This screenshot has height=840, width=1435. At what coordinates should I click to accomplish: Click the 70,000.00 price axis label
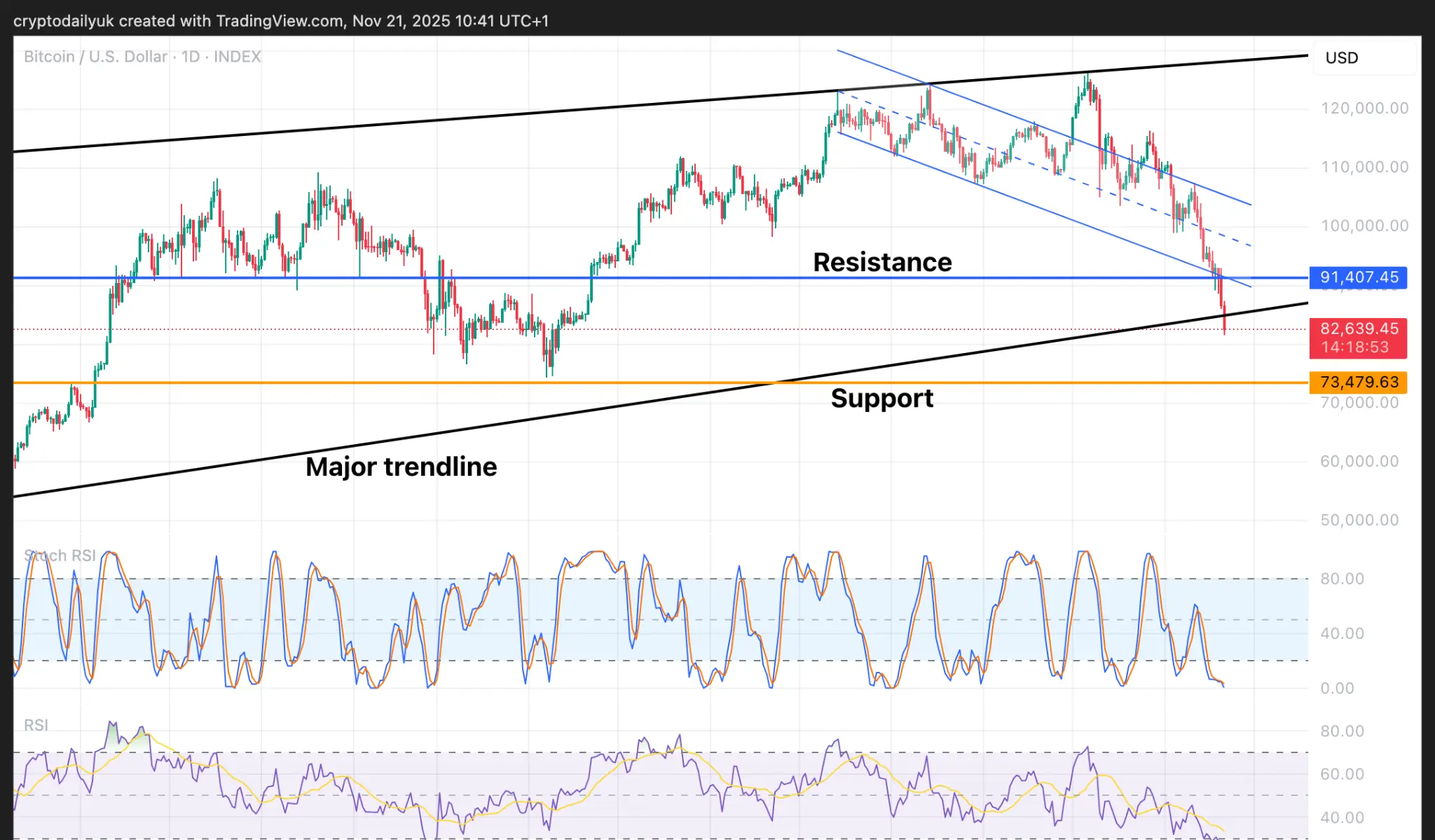point(1359,404)
